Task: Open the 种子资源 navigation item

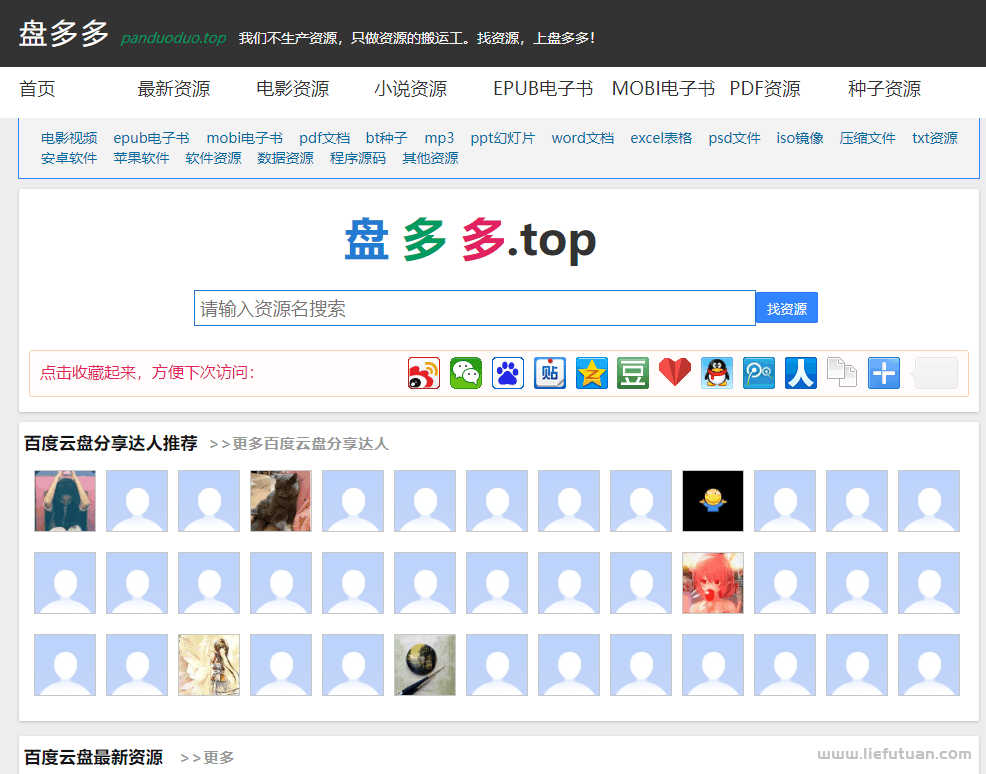Action: 884,89
